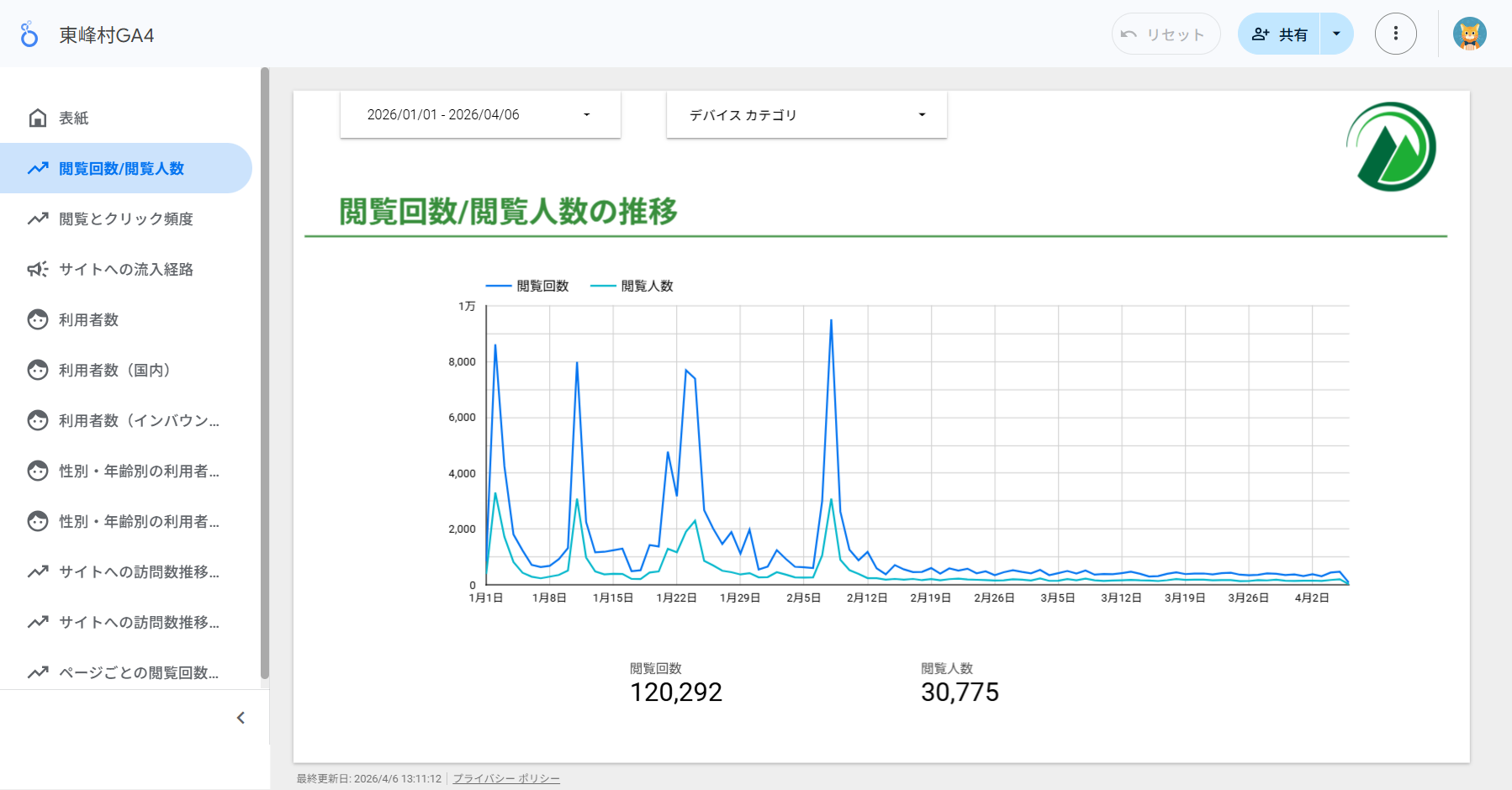Open the three-dot more options menu
The image size is (1512, 790).
[1395, 34]
